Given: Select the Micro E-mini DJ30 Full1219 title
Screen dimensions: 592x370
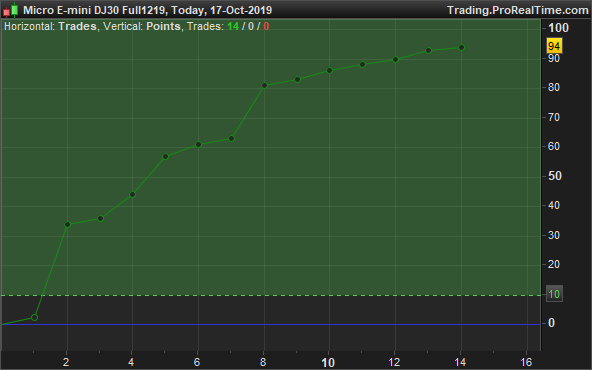Looking at the screenshot, I should pyautogui.click(x=94, y=10).
